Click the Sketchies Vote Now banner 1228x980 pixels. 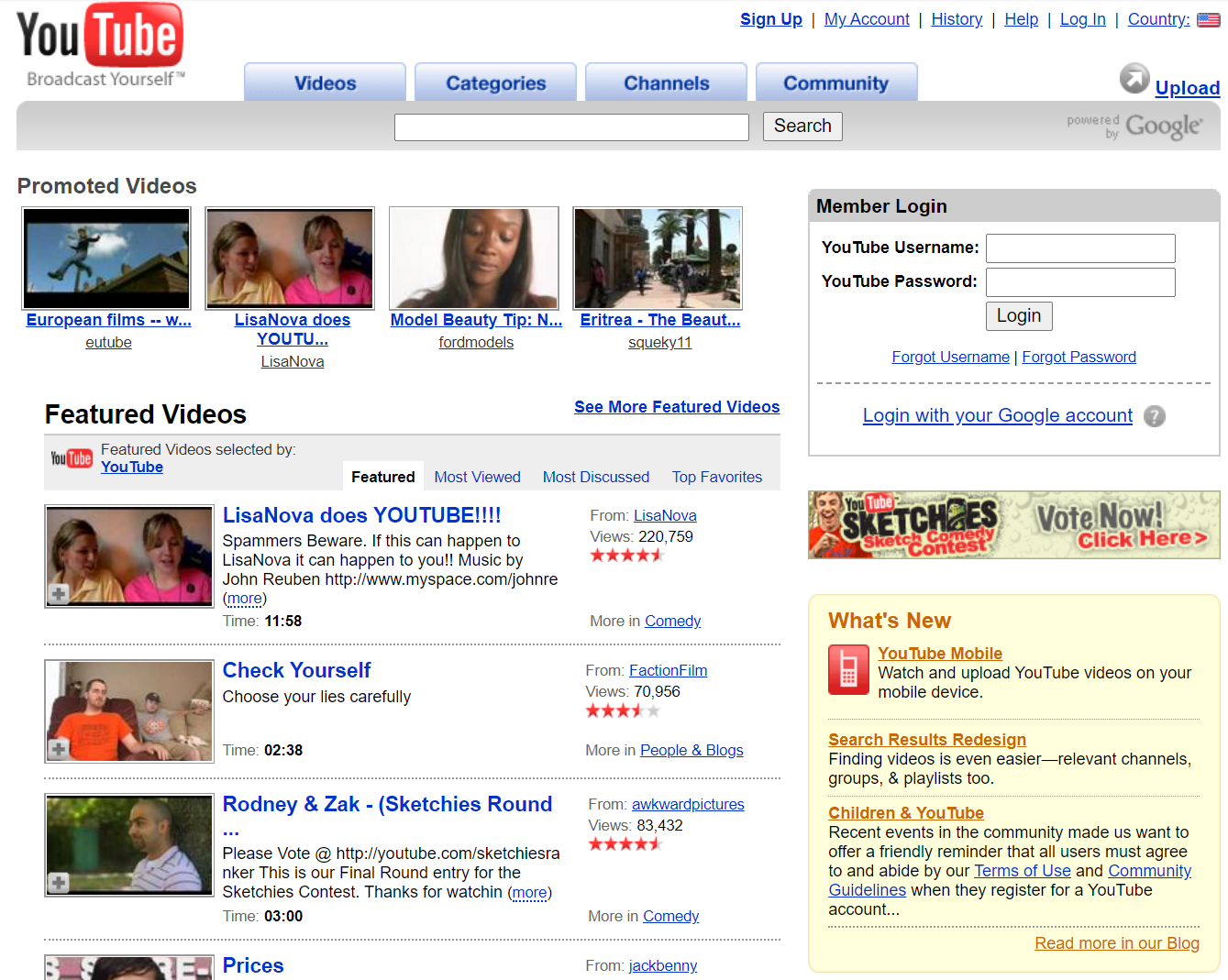pos(1014,524)
